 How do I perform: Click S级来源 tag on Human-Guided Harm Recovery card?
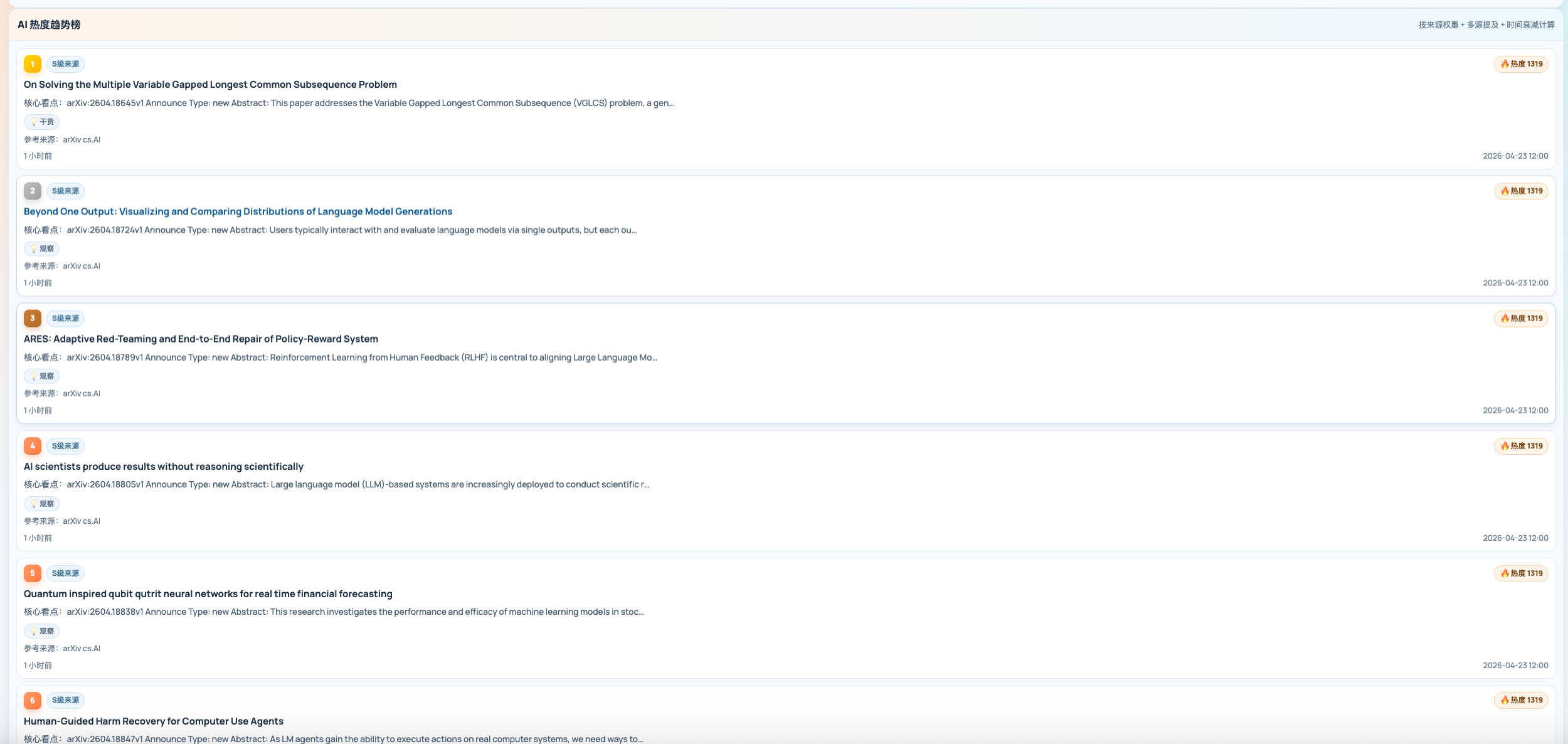[66, 700]
